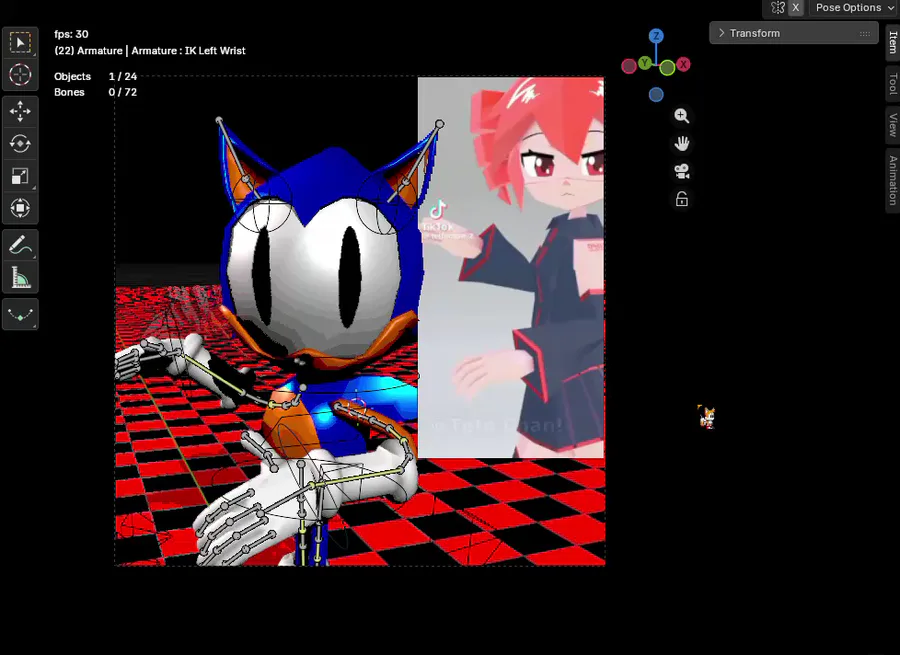Click the 'fps: 30' overlay text
This screenshot has width=900, height=655.
click(x=71, y=34)
